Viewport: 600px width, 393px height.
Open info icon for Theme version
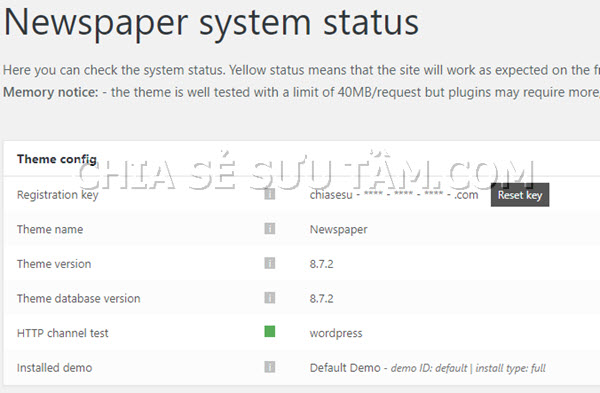(x=269, y=263)
